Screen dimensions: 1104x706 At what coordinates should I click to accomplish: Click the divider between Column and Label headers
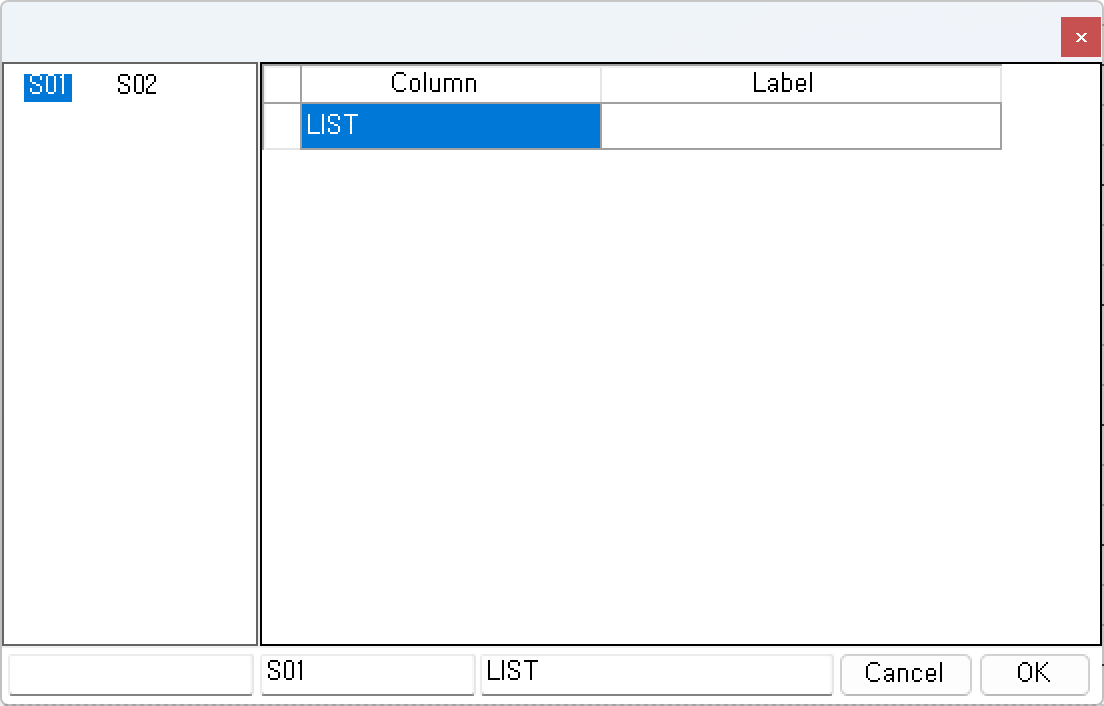601,83
